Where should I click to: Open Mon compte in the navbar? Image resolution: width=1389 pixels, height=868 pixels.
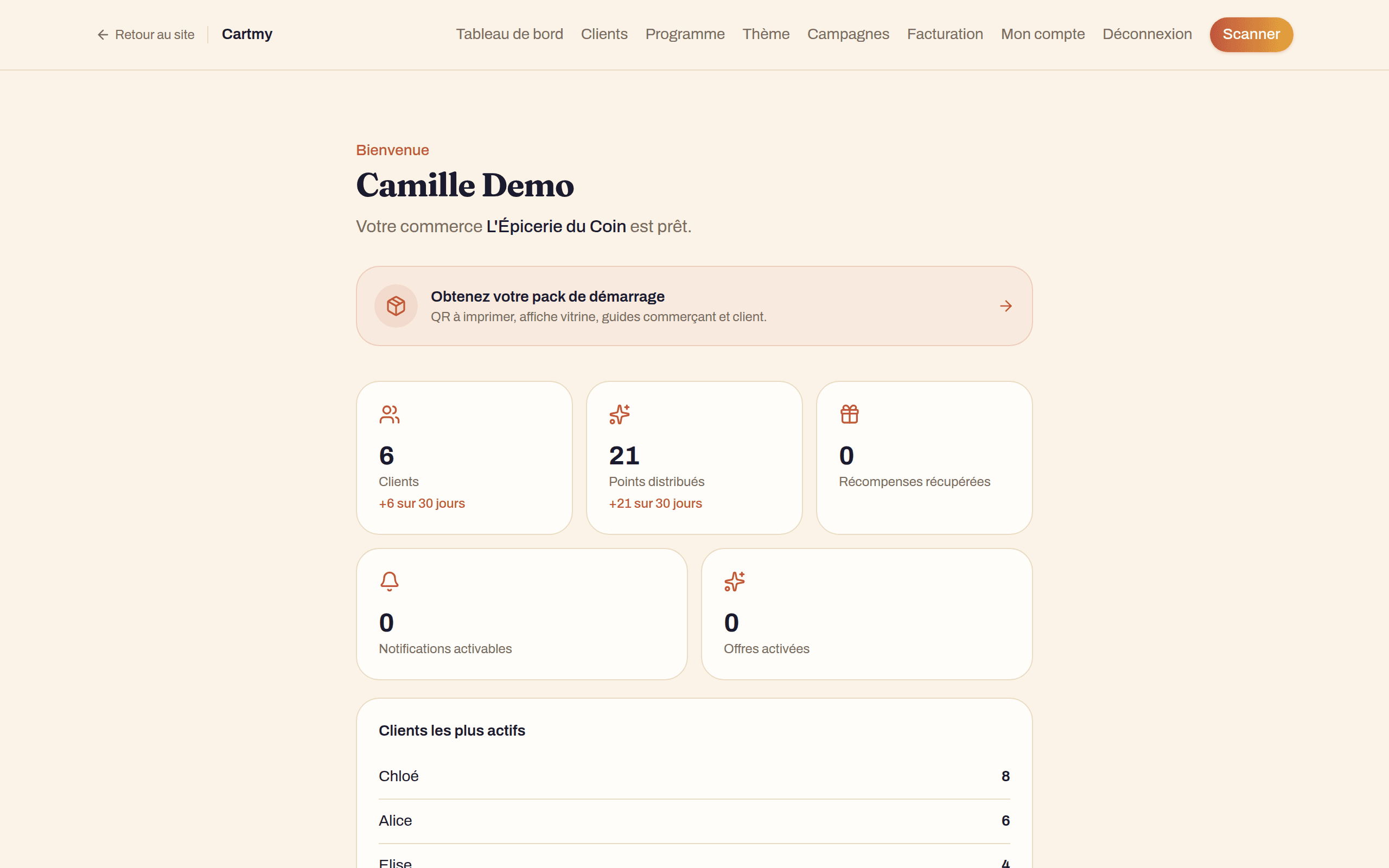point(1043,34)
